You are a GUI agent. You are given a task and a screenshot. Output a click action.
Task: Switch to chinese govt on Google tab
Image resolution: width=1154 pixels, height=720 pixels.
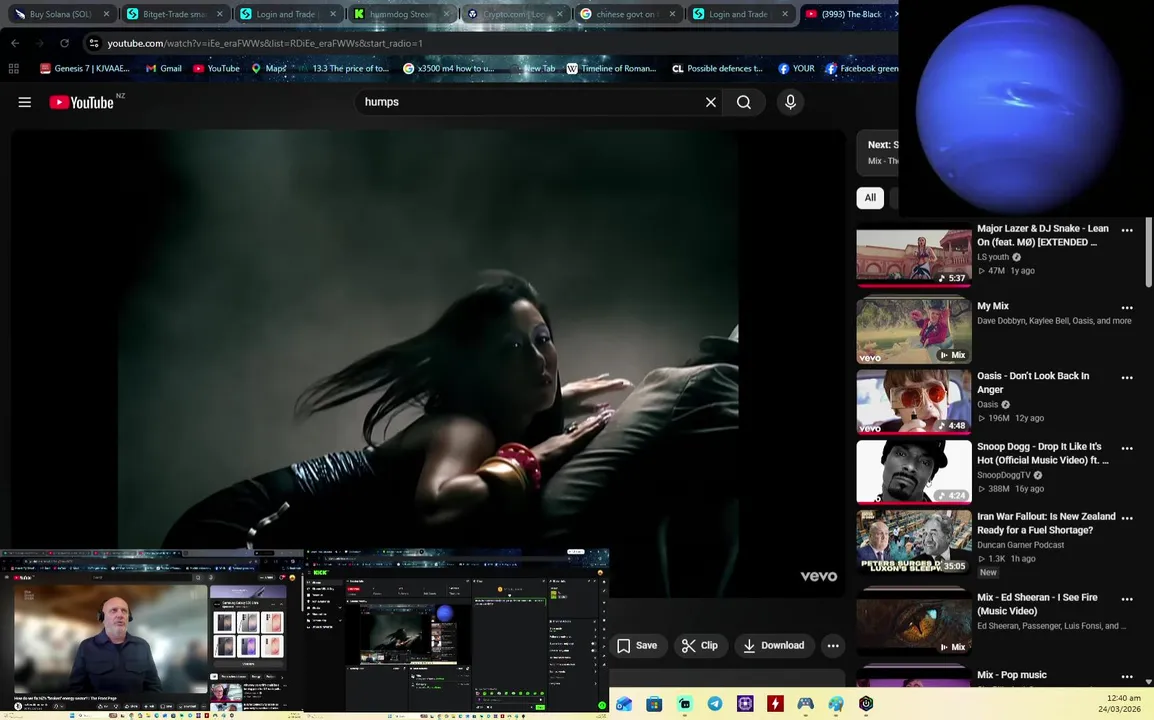(x=628, y=14)
